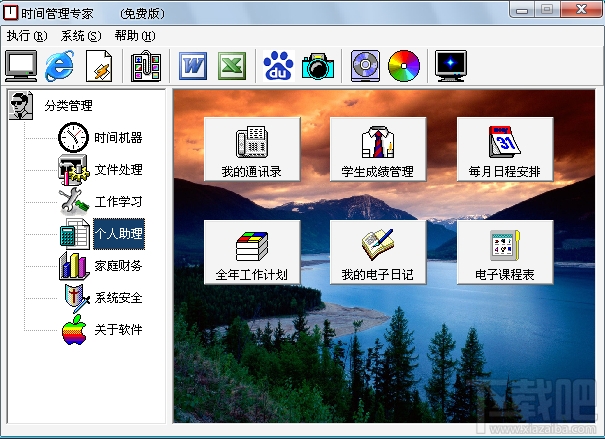Click the app icon in title bar
The image size is (605, 439).
coord(10,12)
